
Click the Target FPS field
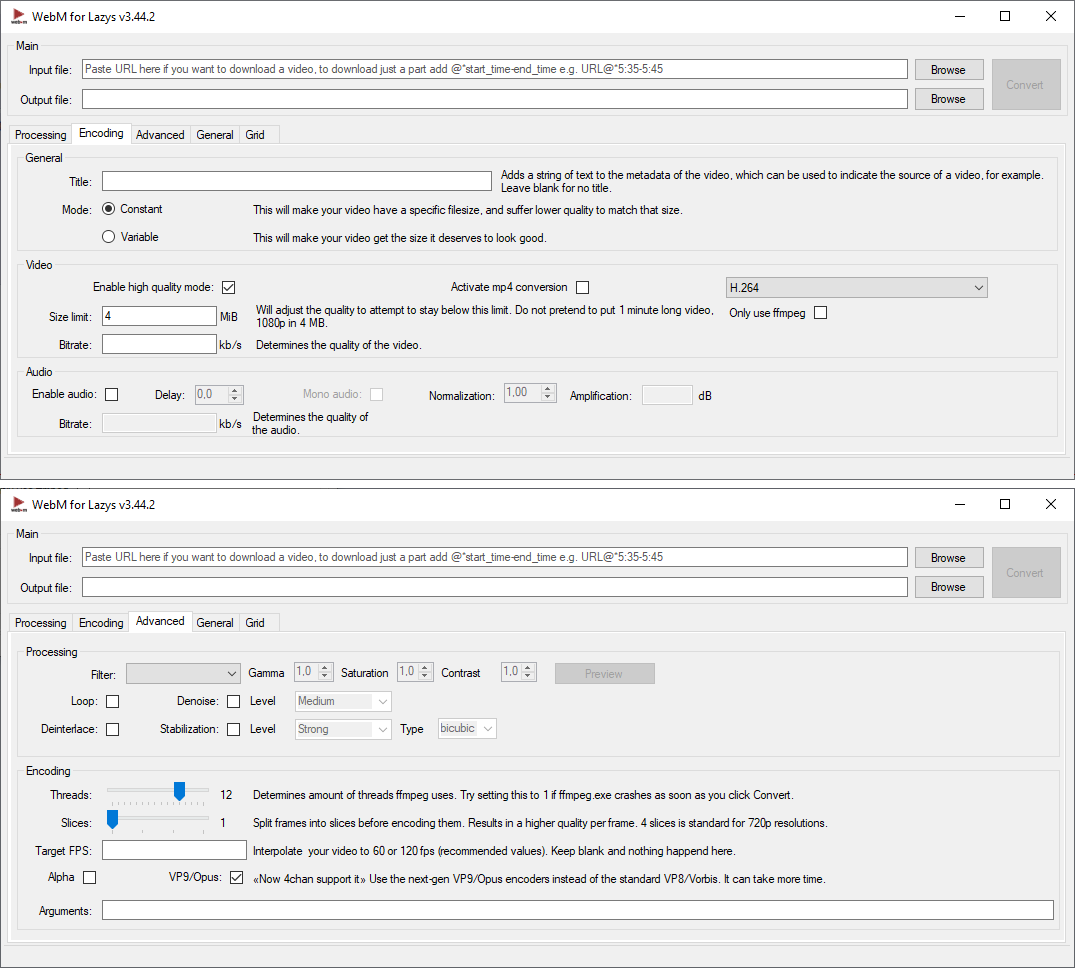coord(174,850)
